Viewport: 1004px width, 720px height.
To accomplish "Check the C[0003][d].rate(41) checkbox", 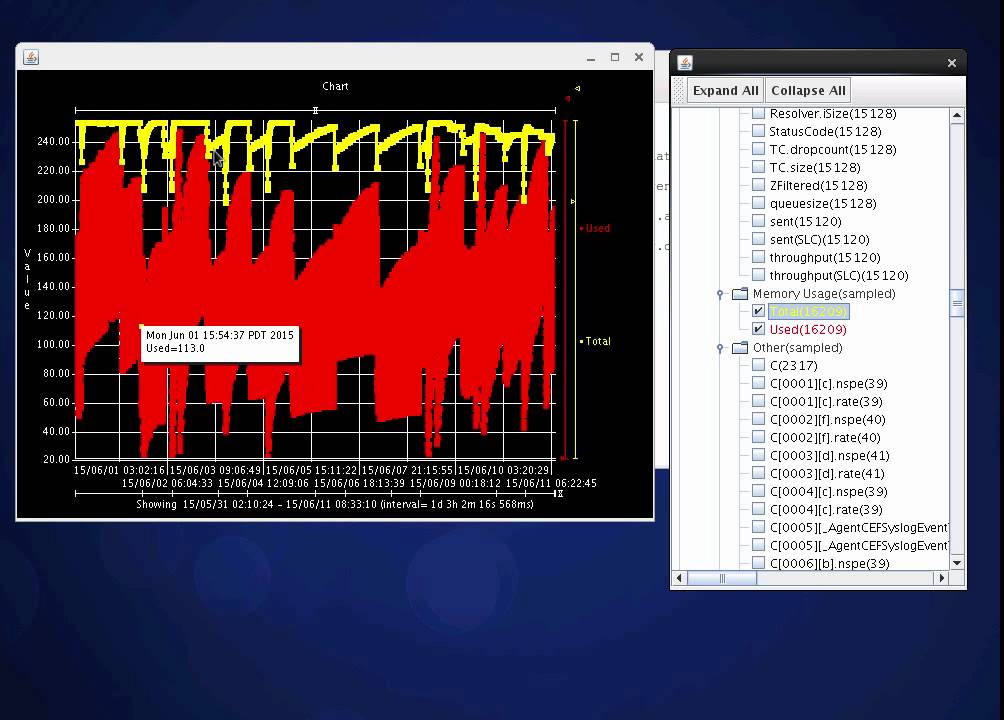I will 758,473.
